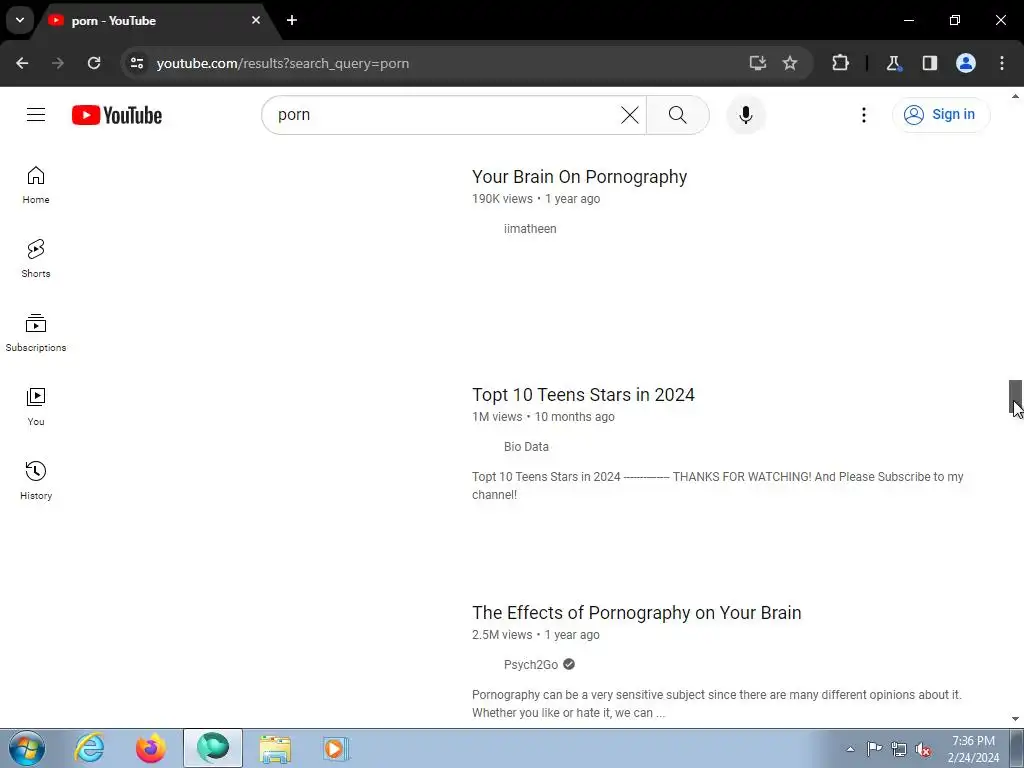Open the Action Center flag icon

tap(874, 749)
